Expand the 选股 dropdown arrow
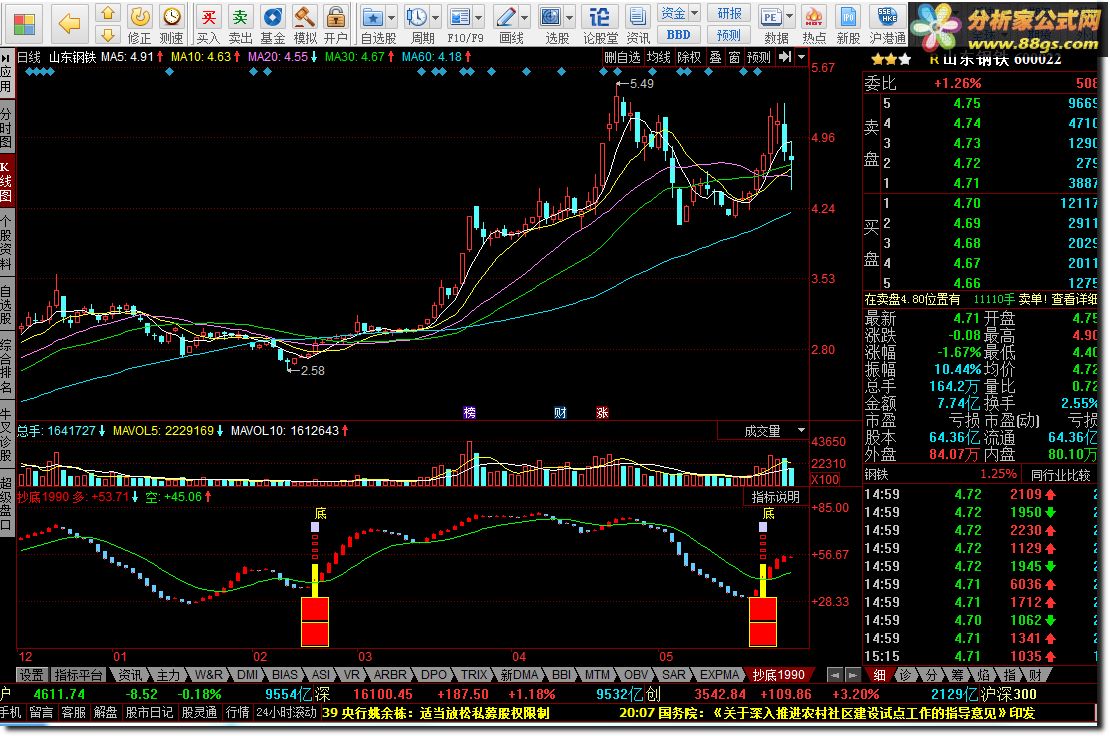 [x=569, y=17]
